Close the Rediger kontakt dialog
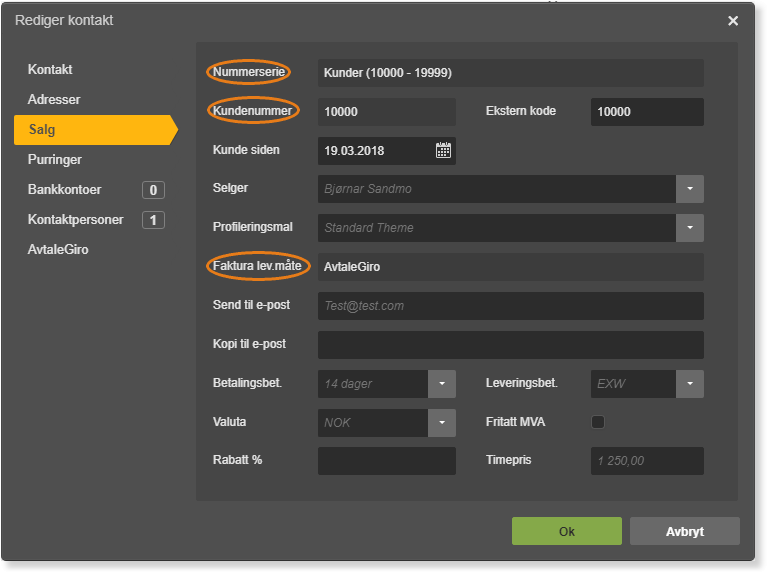Viewport: 768px width, 574px height. pyautogui.click(x=733, y=21)
